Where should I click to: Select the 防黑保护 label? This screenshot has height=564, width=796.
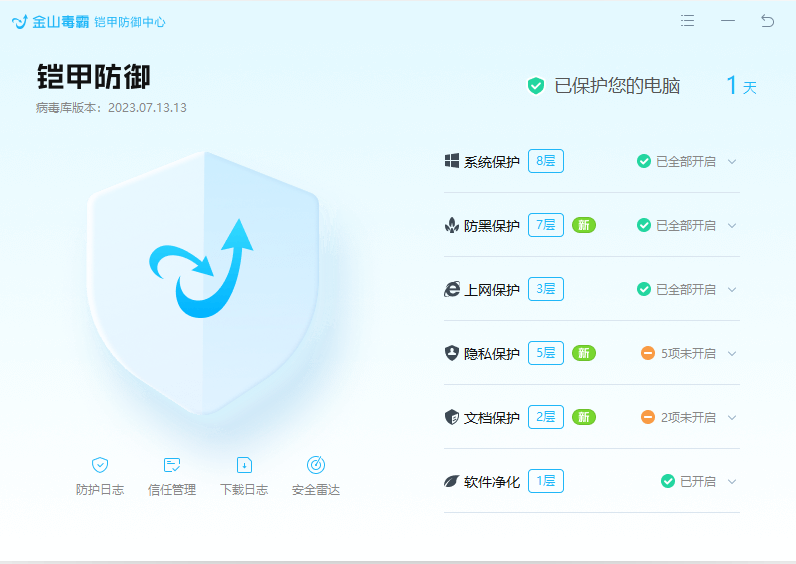click(492, 226)
